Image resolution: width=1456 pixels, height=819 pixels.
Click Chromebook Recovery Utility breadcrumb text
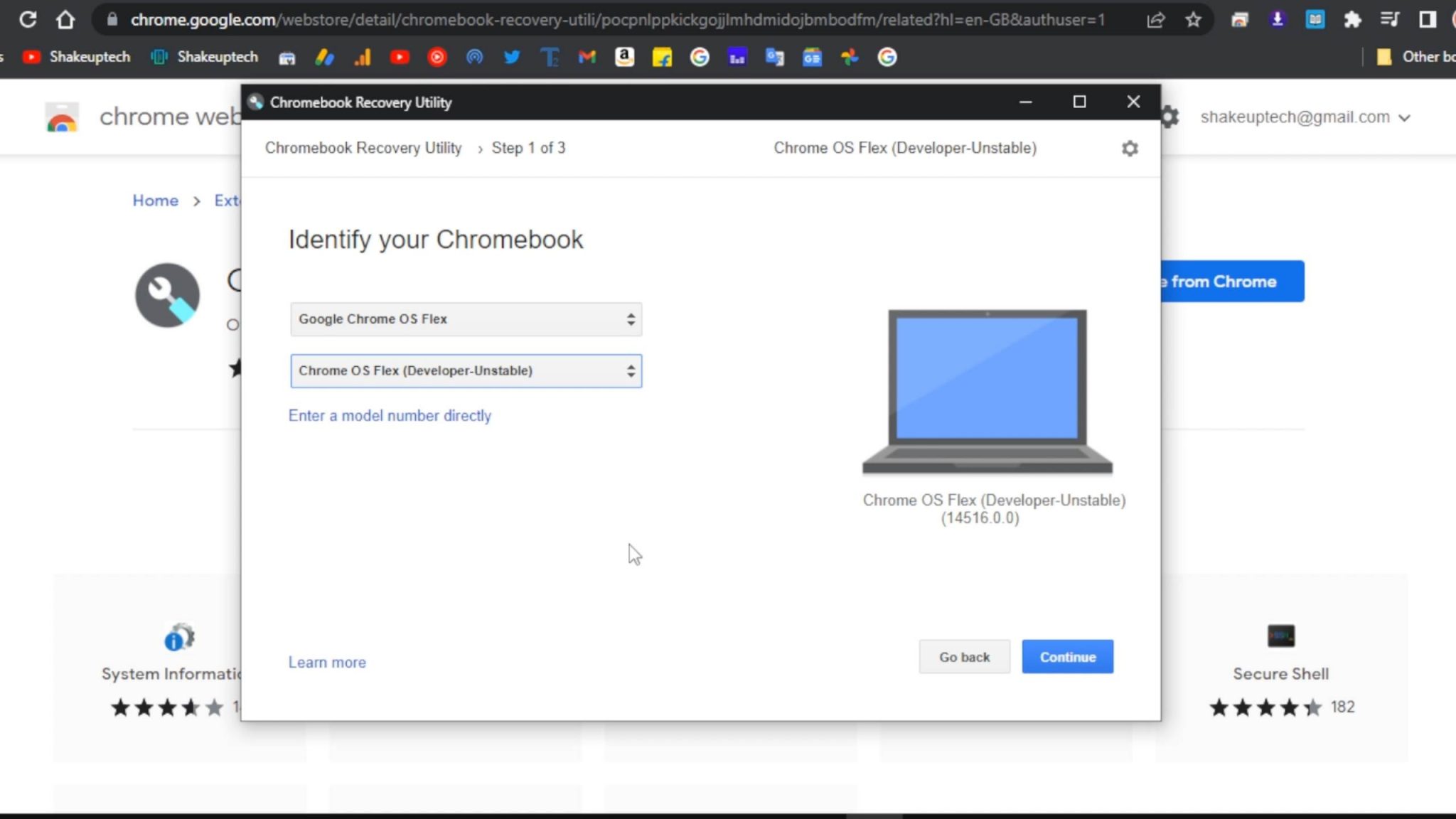point(363,148)
